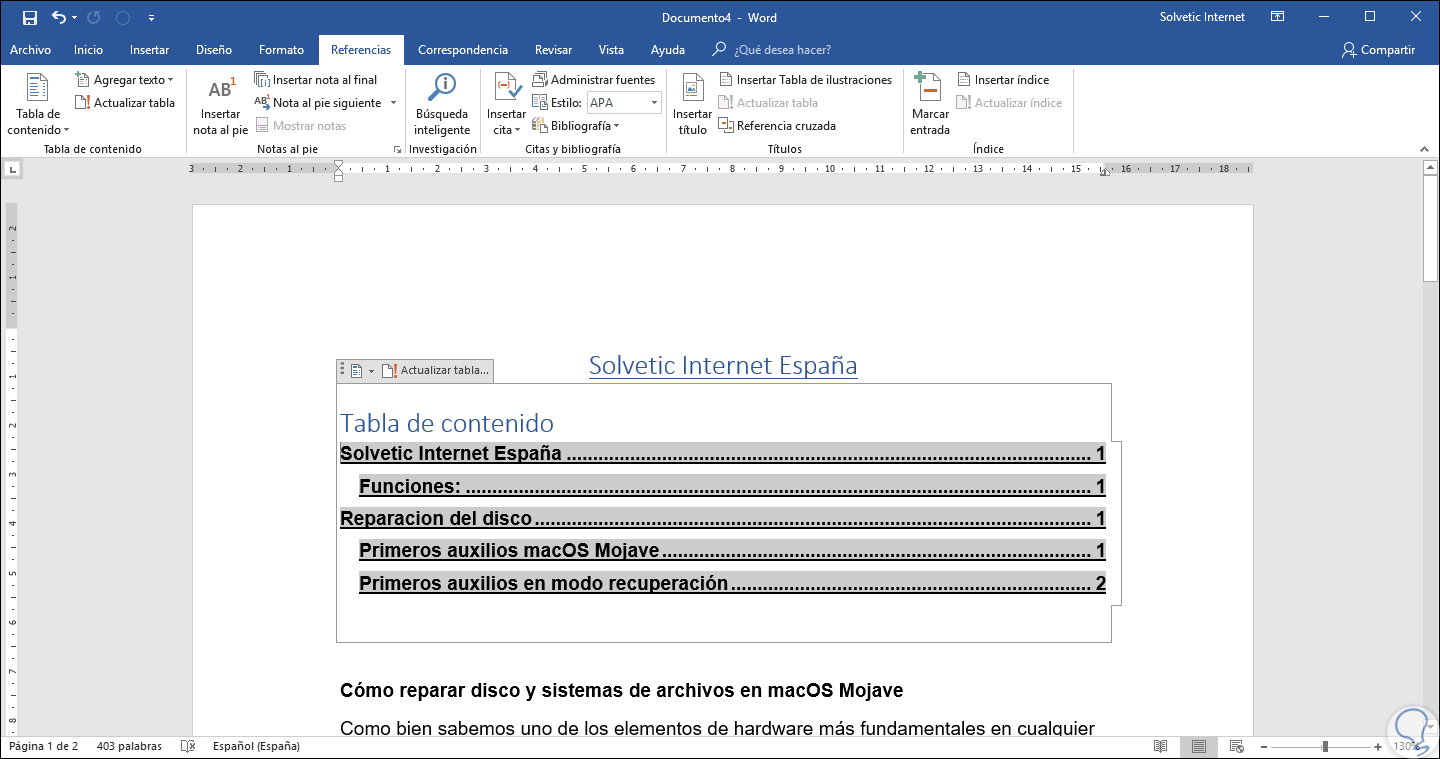Click 'Actualizar tabla...' above the table of contents
Screen dimensions: 1440x759
tap(435, 371)
